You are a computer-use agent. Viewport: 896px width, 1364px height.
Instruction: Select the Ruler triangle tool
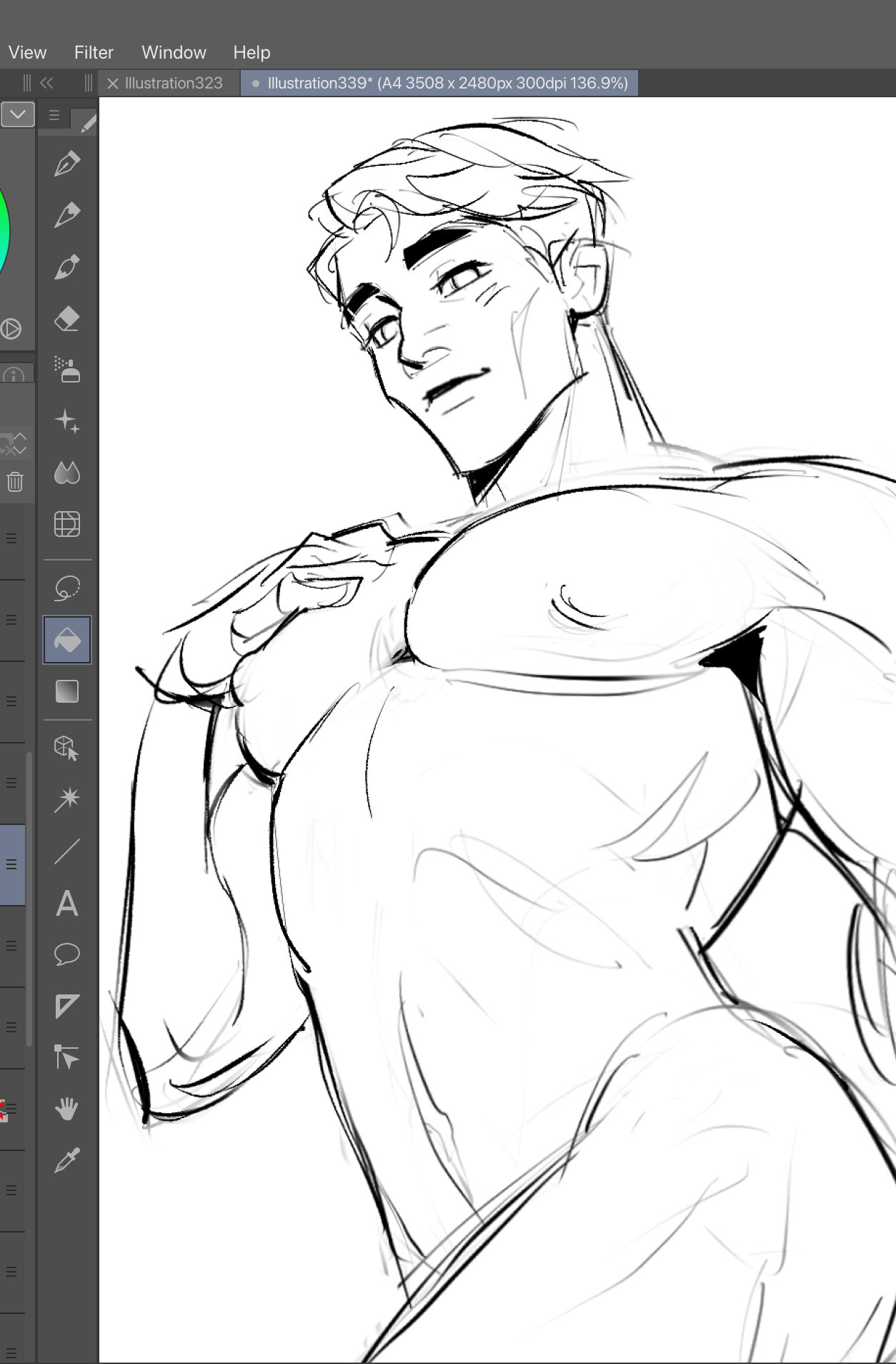tap(67, 1006)
